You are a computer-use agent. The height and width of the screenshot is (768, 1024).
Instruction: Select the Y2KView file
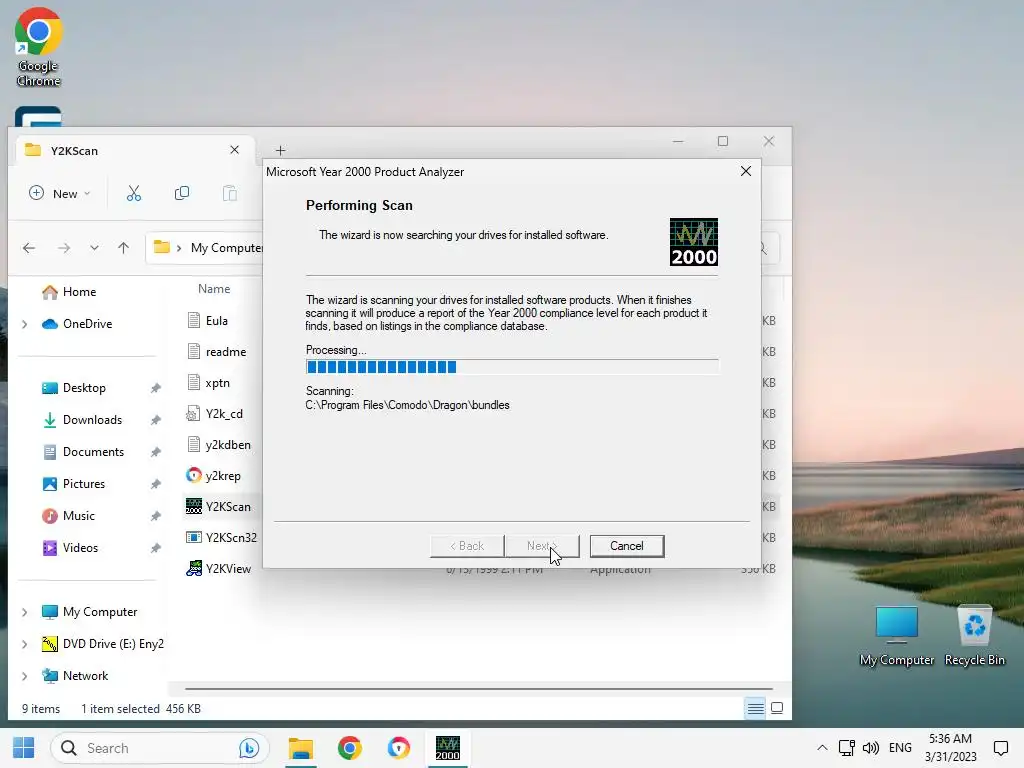(x=227, y=569)
